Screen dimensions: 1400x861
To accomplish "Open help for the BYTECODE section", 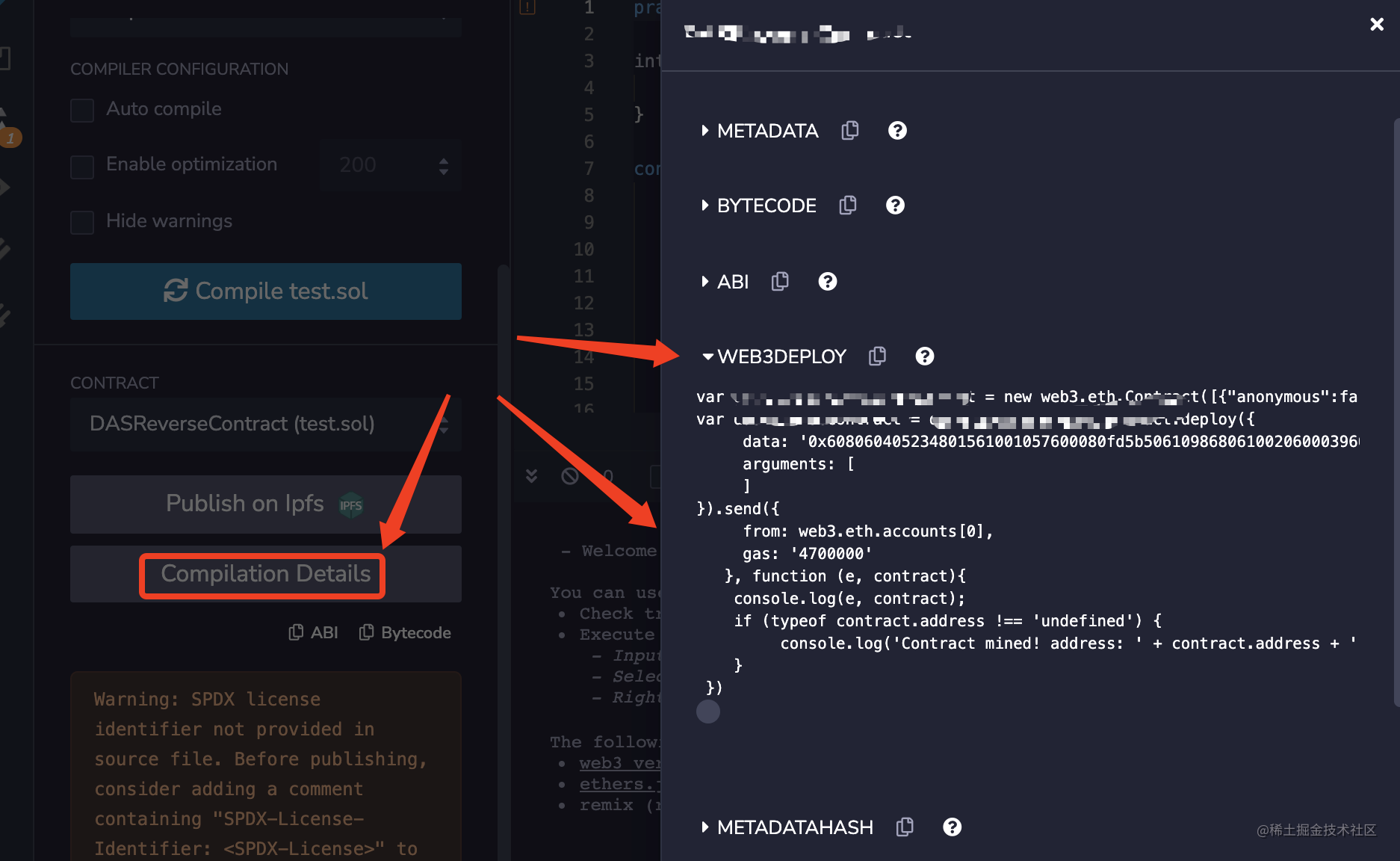I will pos(894,205).
